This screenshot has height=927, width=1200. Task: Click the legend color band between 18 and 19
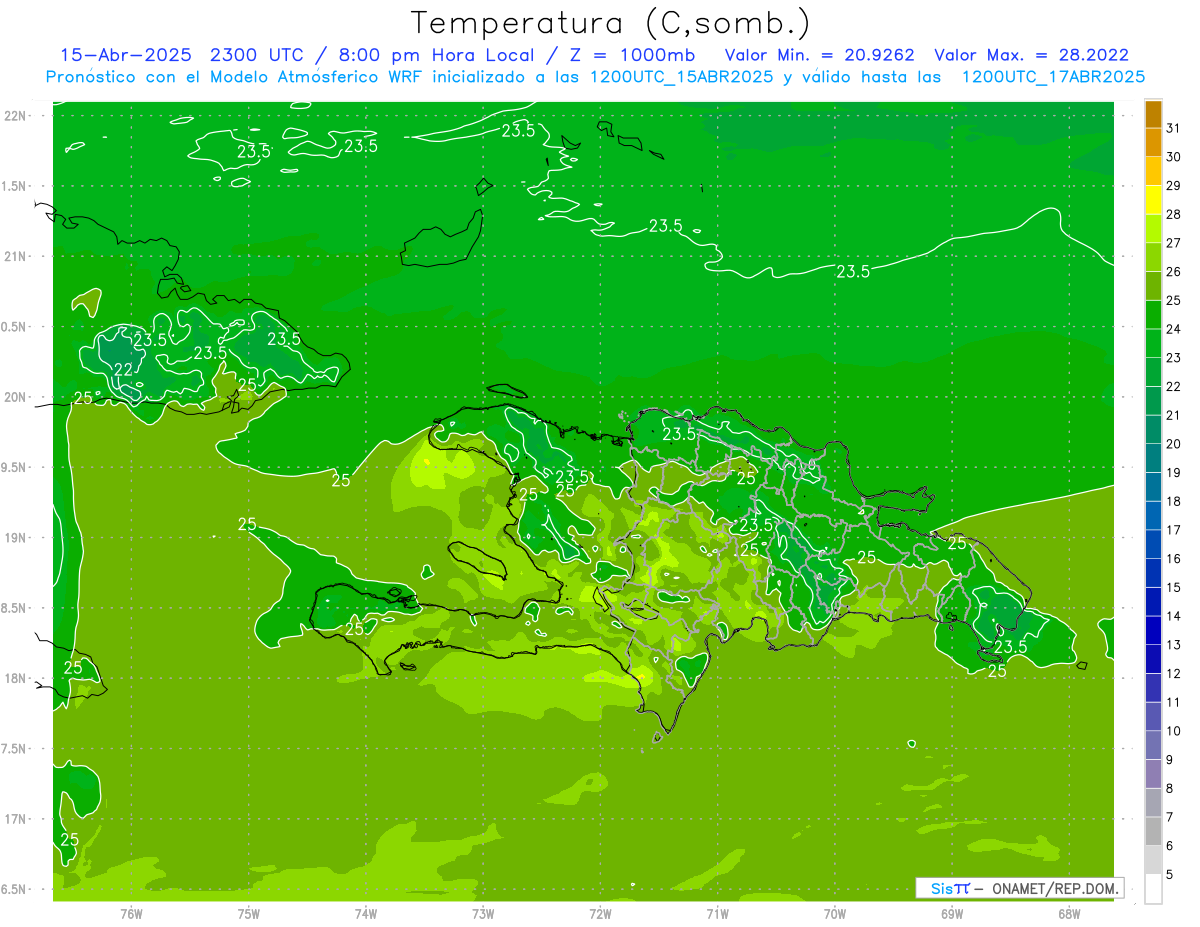coord(1153,487)
